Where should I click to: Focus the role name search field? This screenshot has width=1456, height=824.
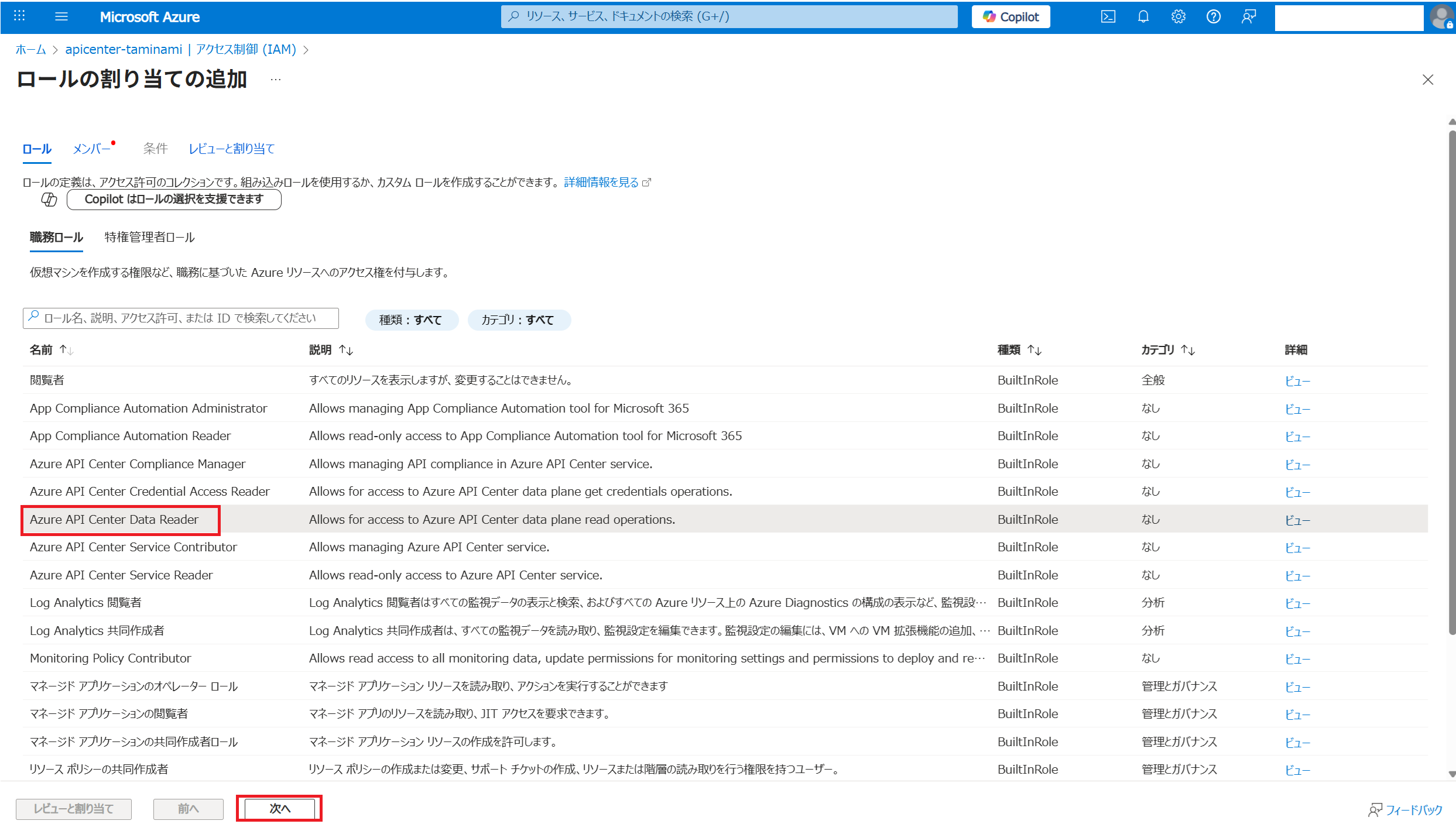[181, 318]
